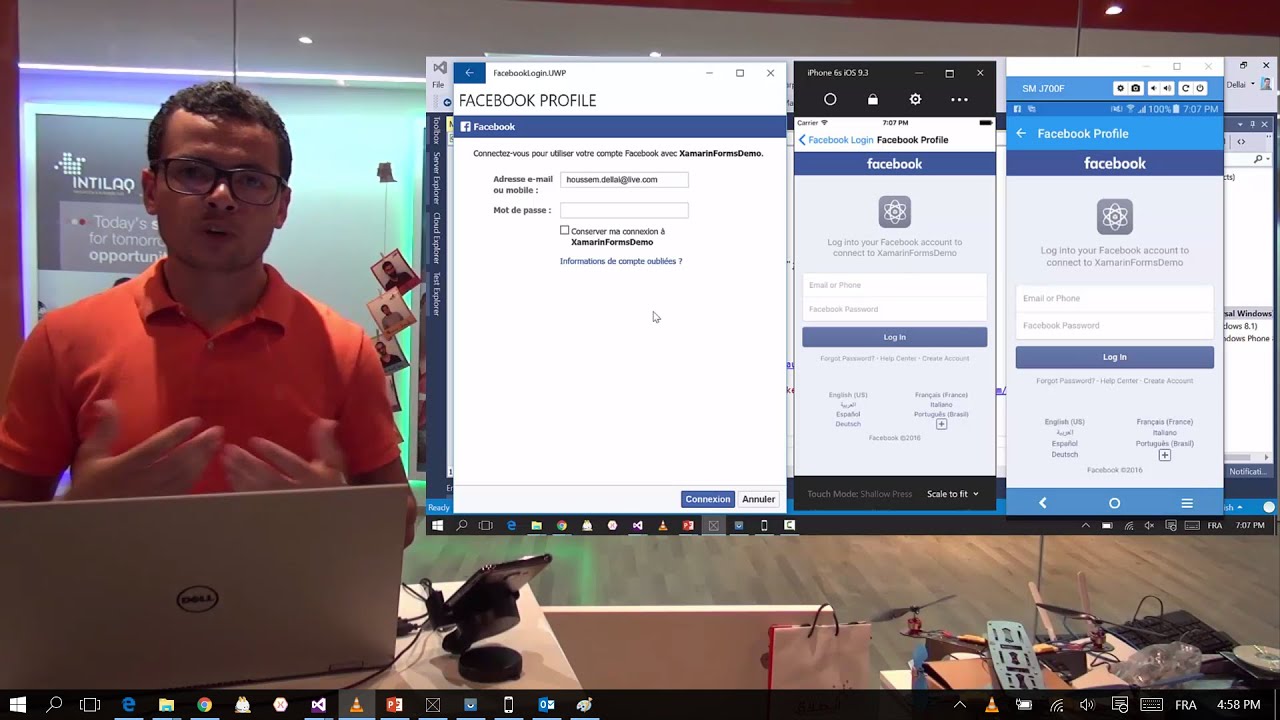
Task: Open Outlook from the bottom outer taskbar
Action: coord(546,705)
